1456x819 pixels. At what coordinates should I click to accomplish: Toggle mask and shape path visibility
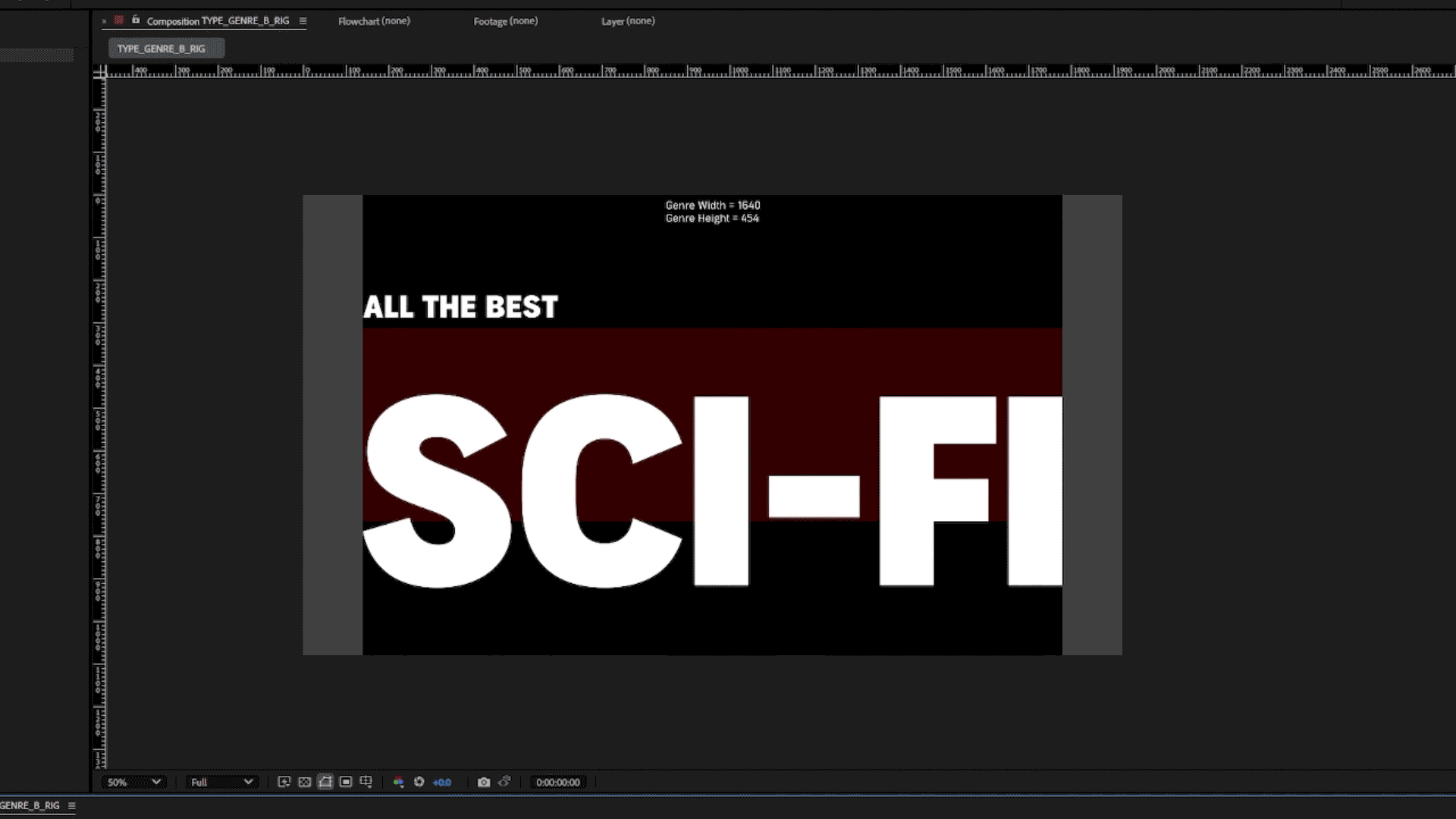[325, 782]
